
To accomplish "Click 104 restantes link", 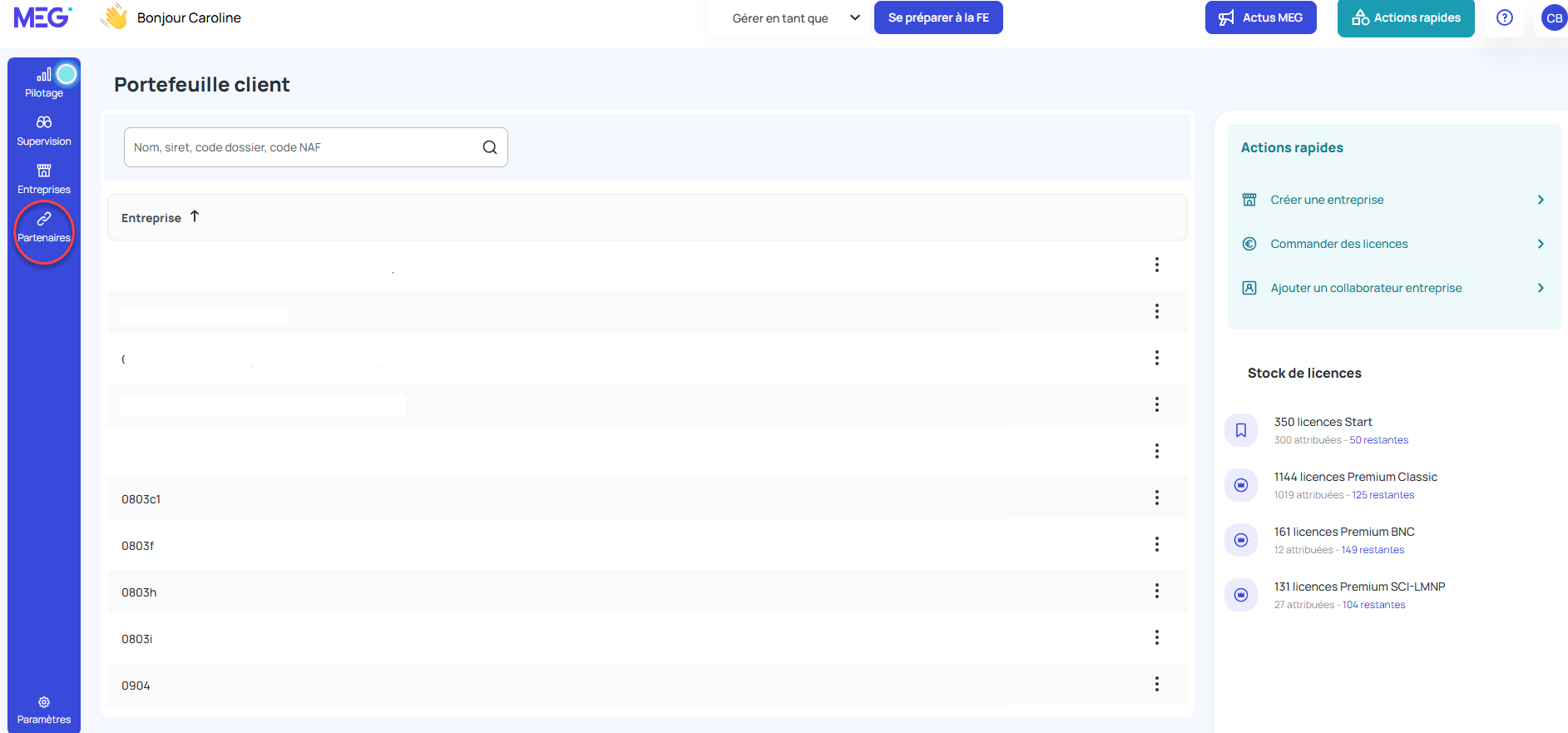I will [1373, 605].
